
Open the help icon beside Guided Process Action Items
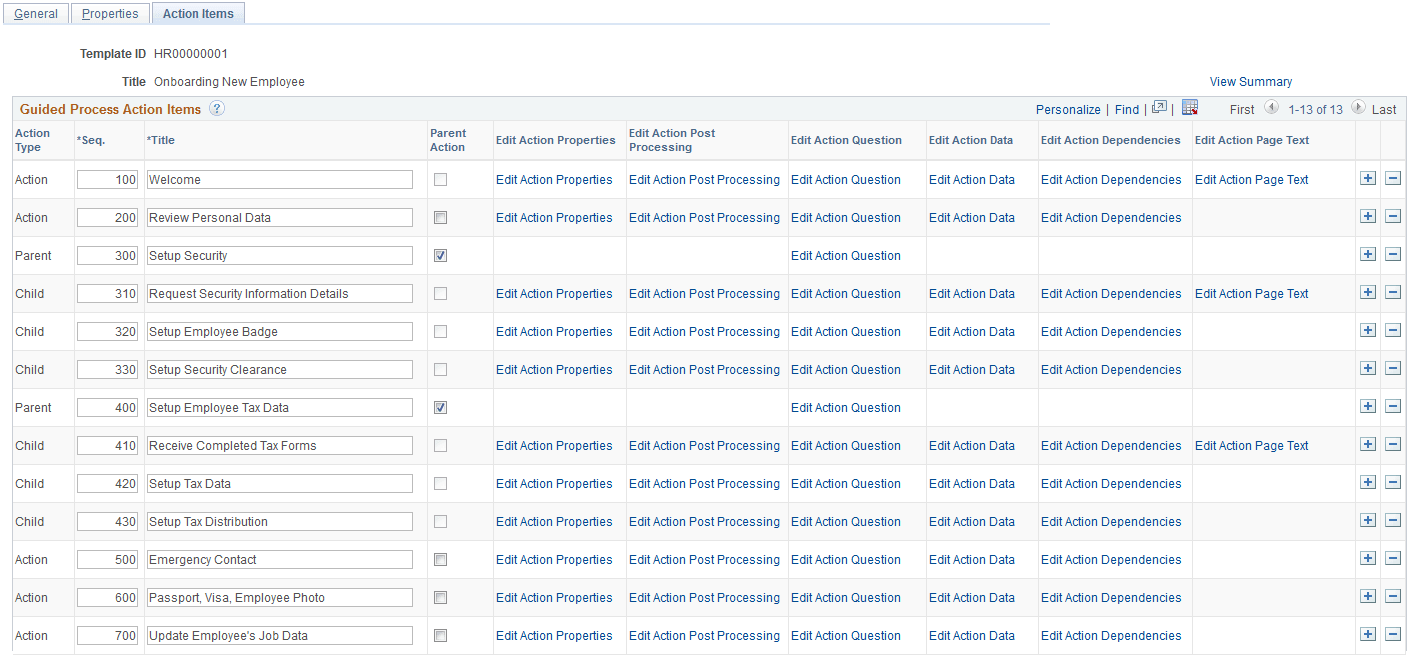[x=217, y=109]
